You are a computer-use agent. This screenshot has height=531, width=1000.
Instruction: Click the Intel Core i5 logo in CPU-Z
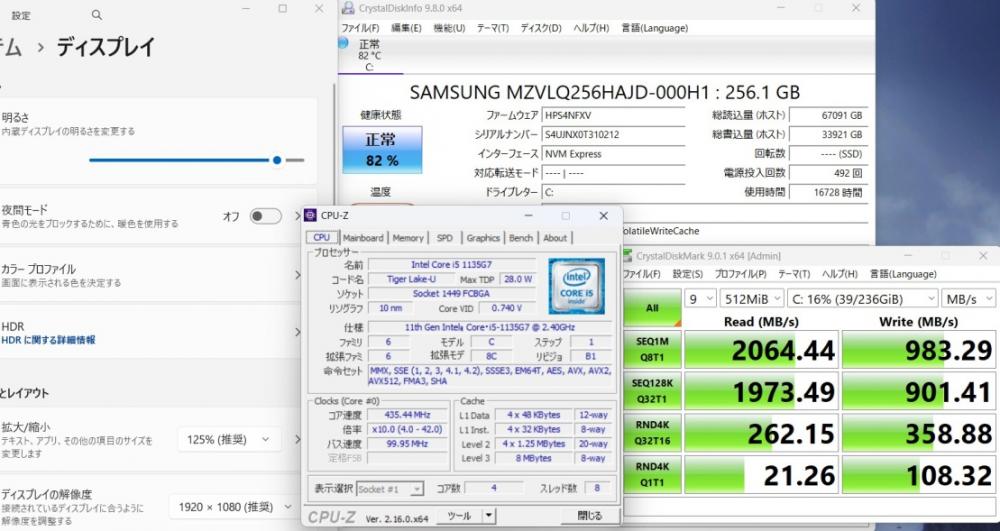pos(577,286)
